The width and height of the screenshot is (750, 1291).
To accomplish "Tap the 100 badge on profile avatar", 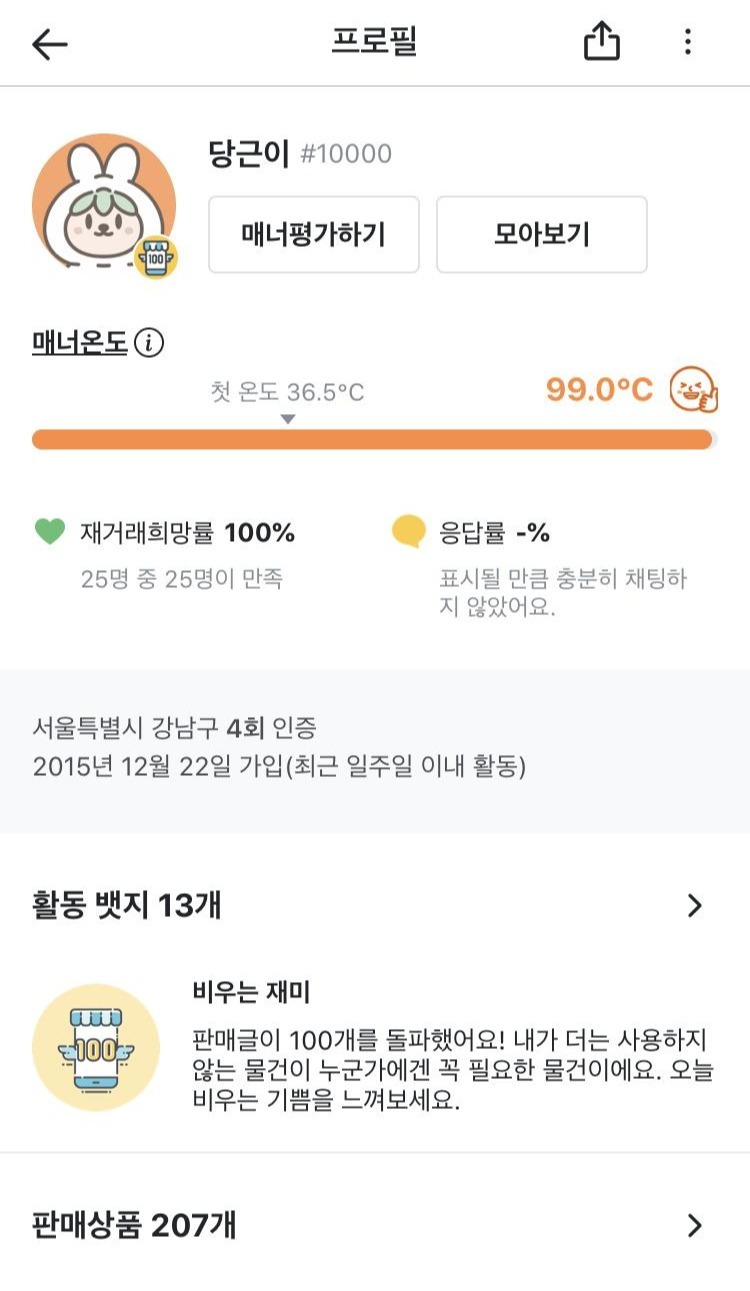I will click(157, 257).
